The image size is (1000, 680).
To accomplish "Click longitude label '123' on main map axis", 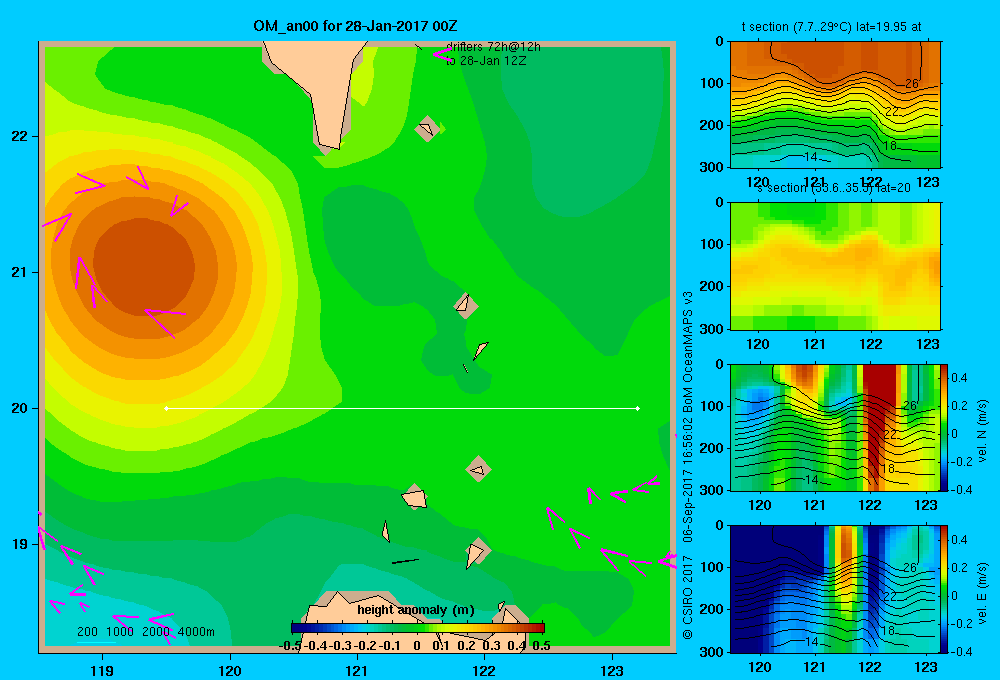I will click(612, 671).
